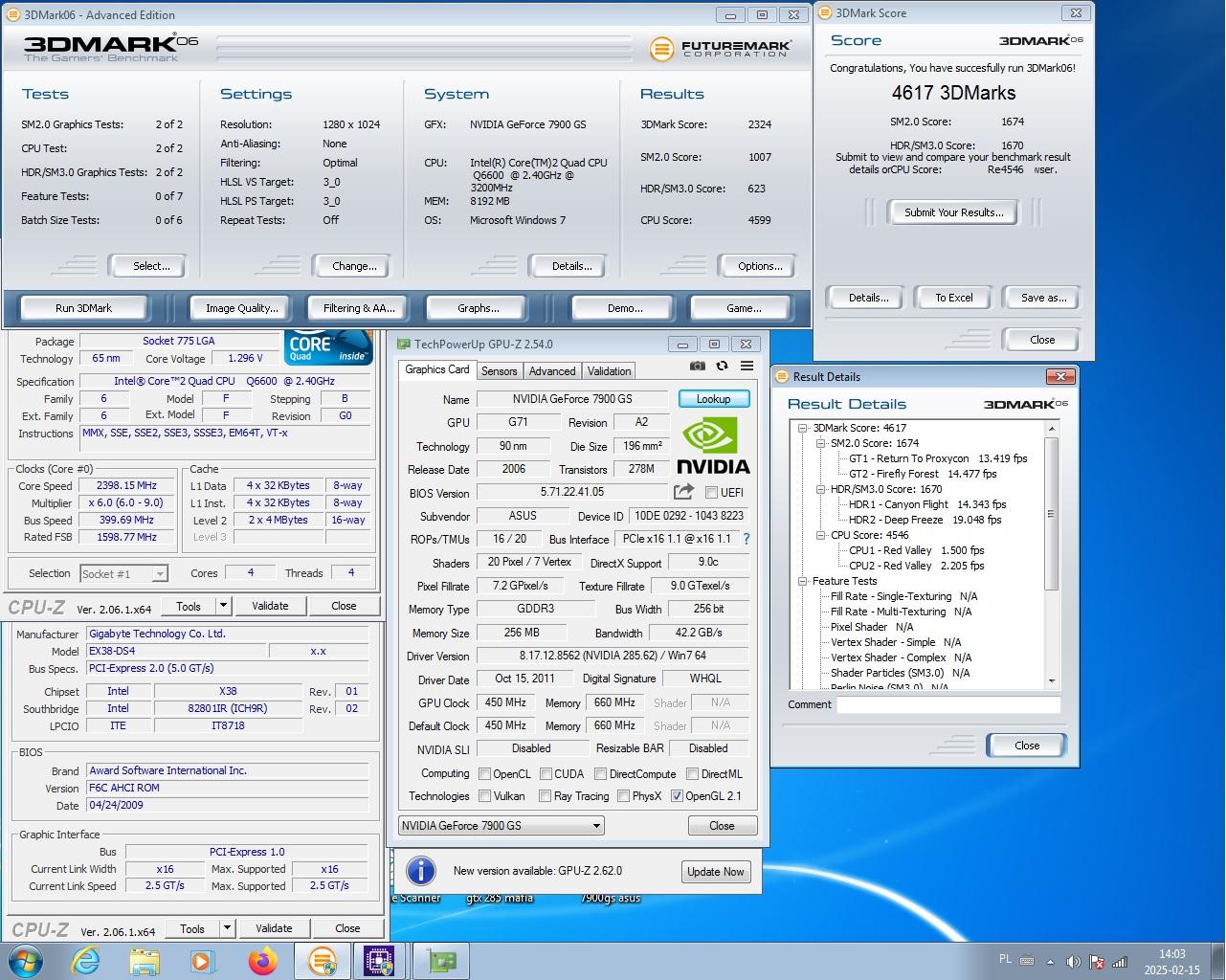
Task: Click the Comment text field
Action: click(x=947, y=704)
